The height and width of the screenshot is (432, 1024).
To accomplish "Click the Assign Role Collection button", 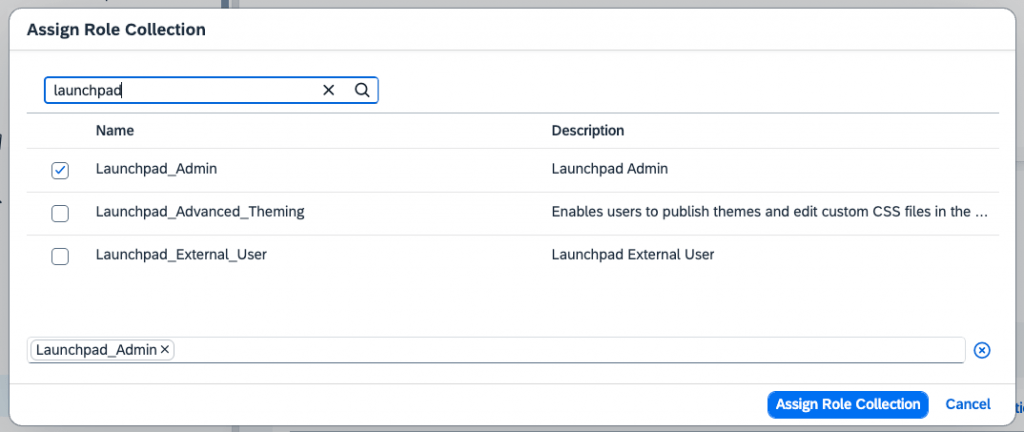I will point(848,405).
